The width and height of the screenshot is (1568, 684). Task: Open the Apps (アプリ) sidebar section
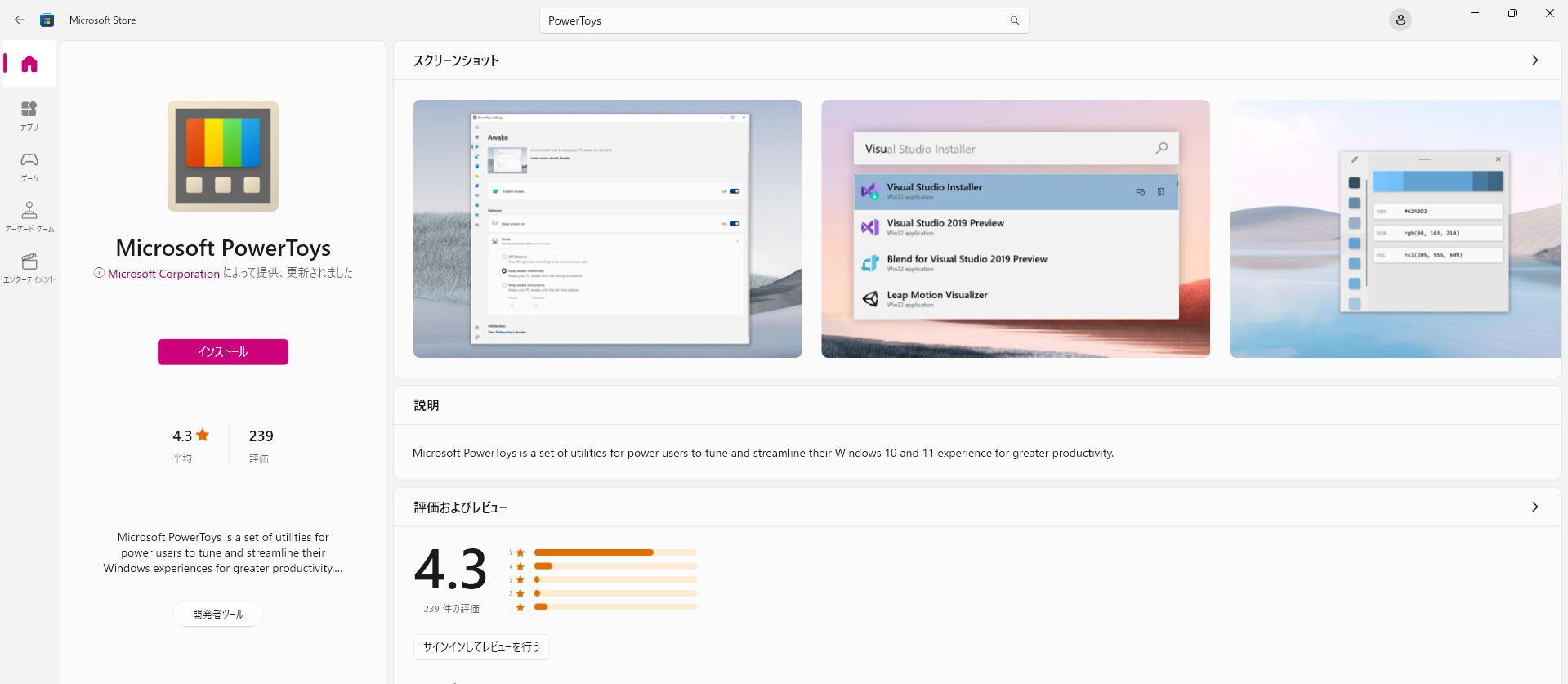point(29,115)
